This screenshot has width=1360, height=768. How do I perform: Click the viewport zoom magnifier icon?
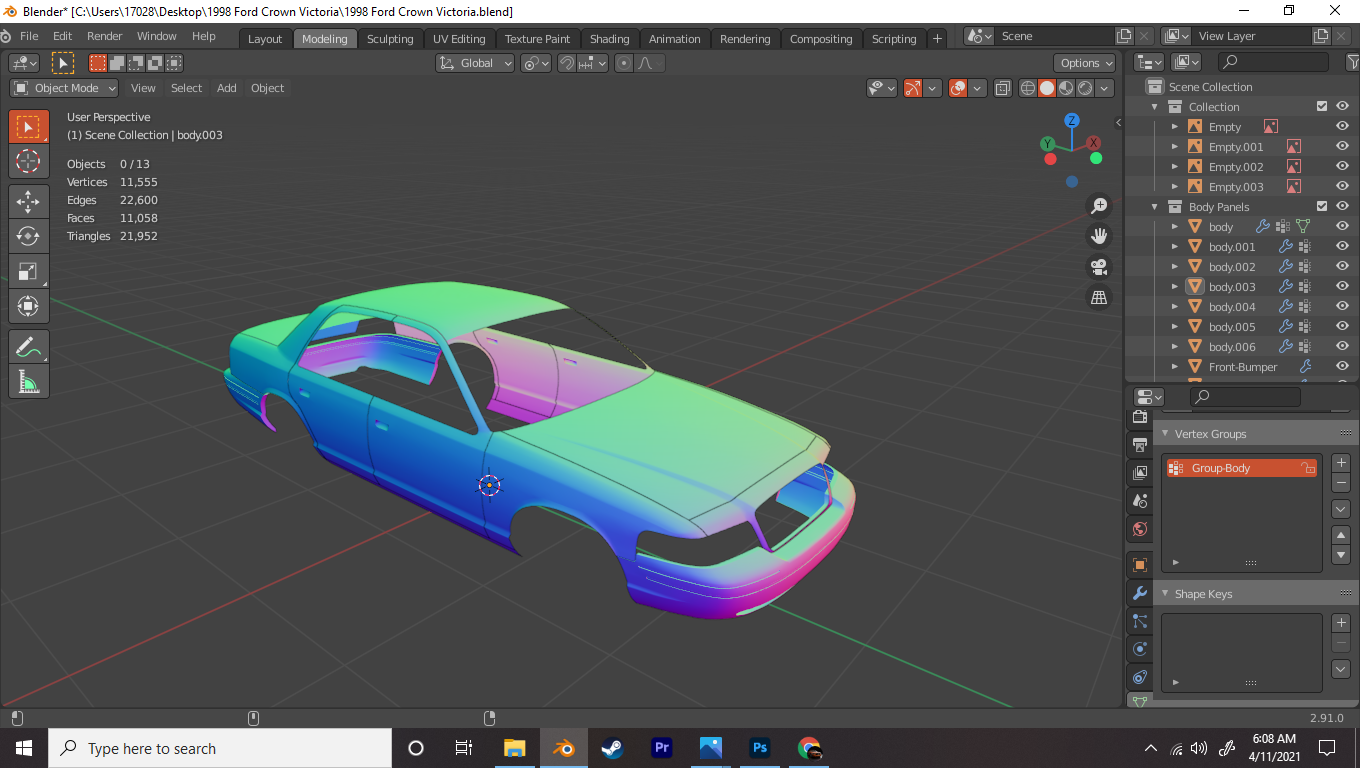click(1099, 206)
